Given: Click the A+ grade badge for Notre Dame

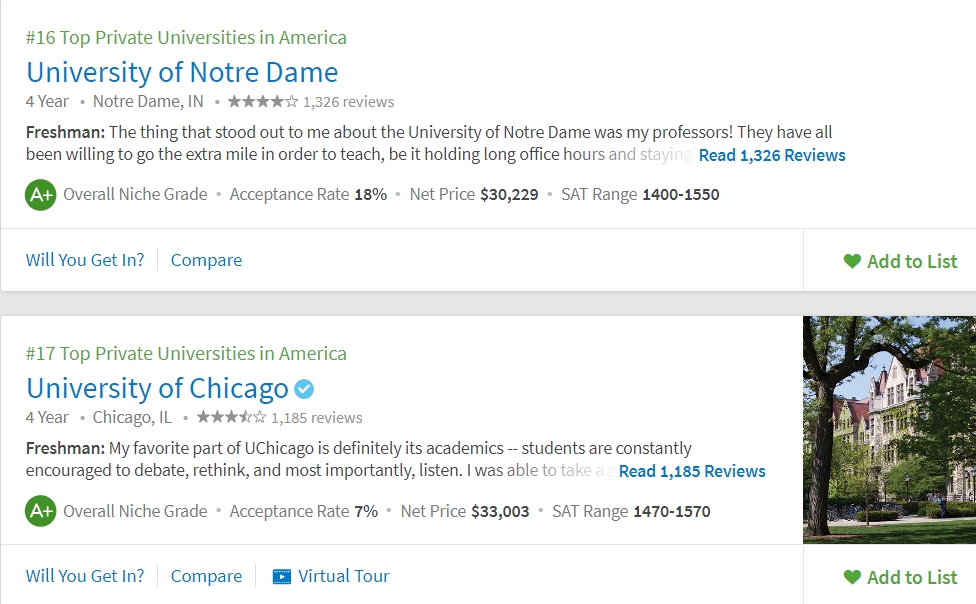Looking at the screenshot, I should tap(40, 195).
